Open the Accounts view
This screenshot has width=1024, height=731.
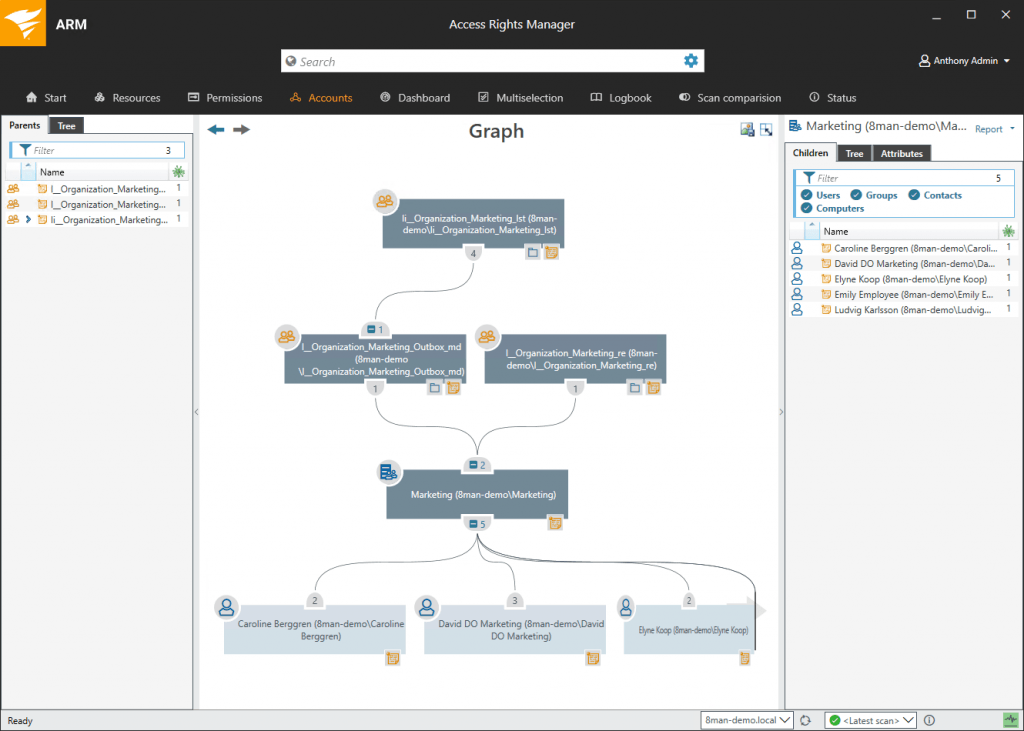[321, 97]
